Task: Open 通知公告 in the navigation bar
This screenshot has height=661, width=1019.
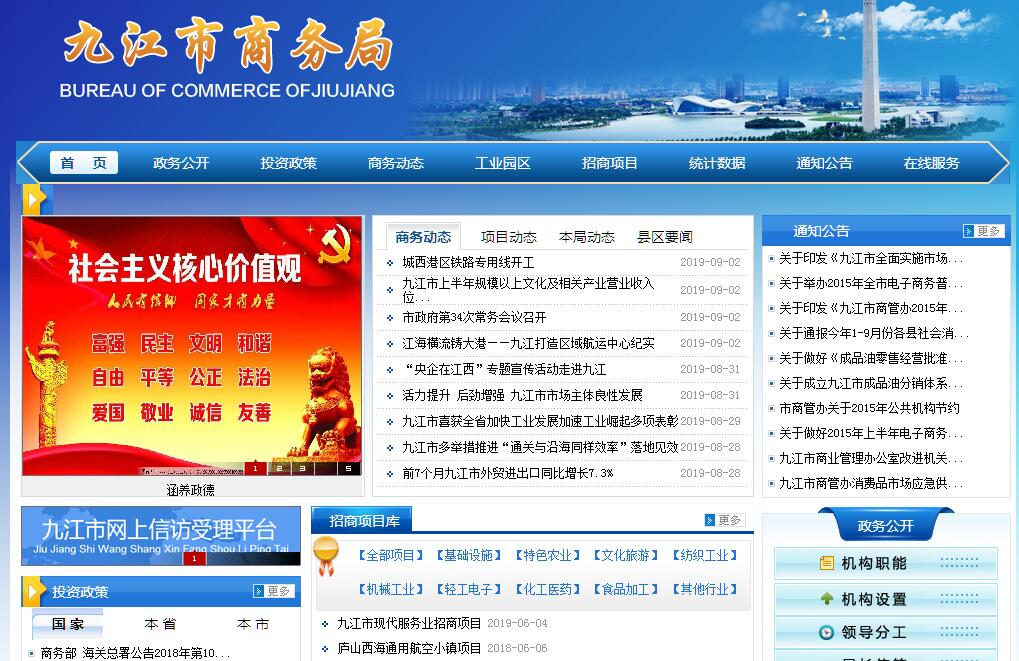Action: [824, 163]
